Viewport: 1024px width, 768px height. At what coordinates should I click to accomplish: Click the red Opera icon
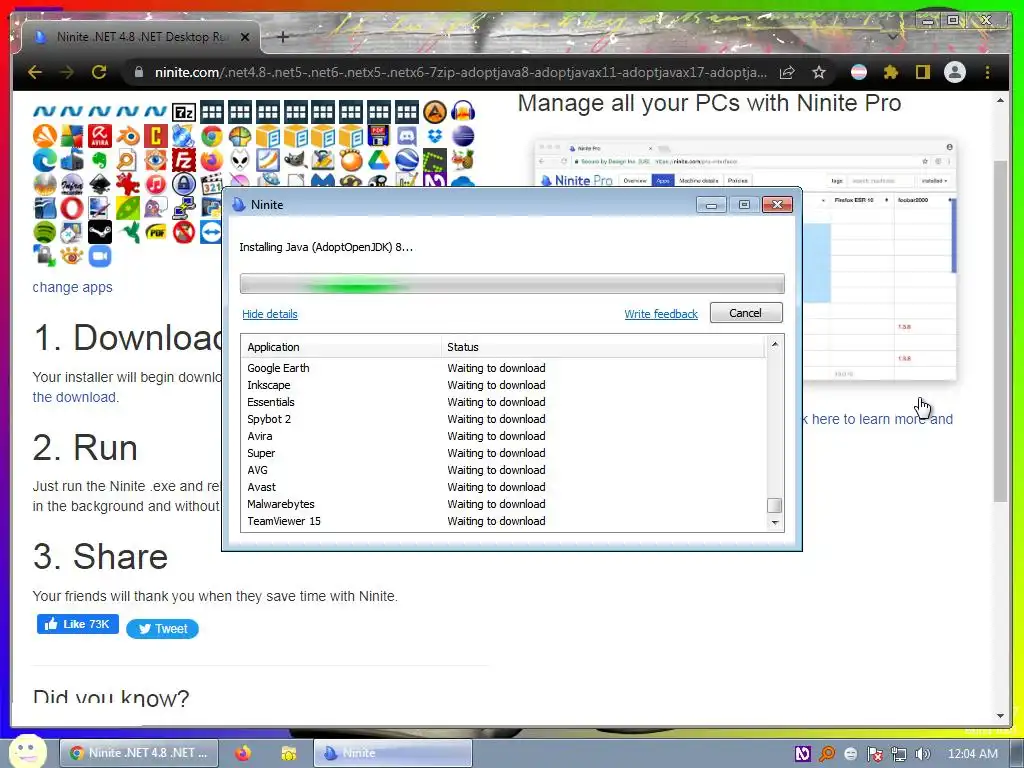tap(72, 208)
